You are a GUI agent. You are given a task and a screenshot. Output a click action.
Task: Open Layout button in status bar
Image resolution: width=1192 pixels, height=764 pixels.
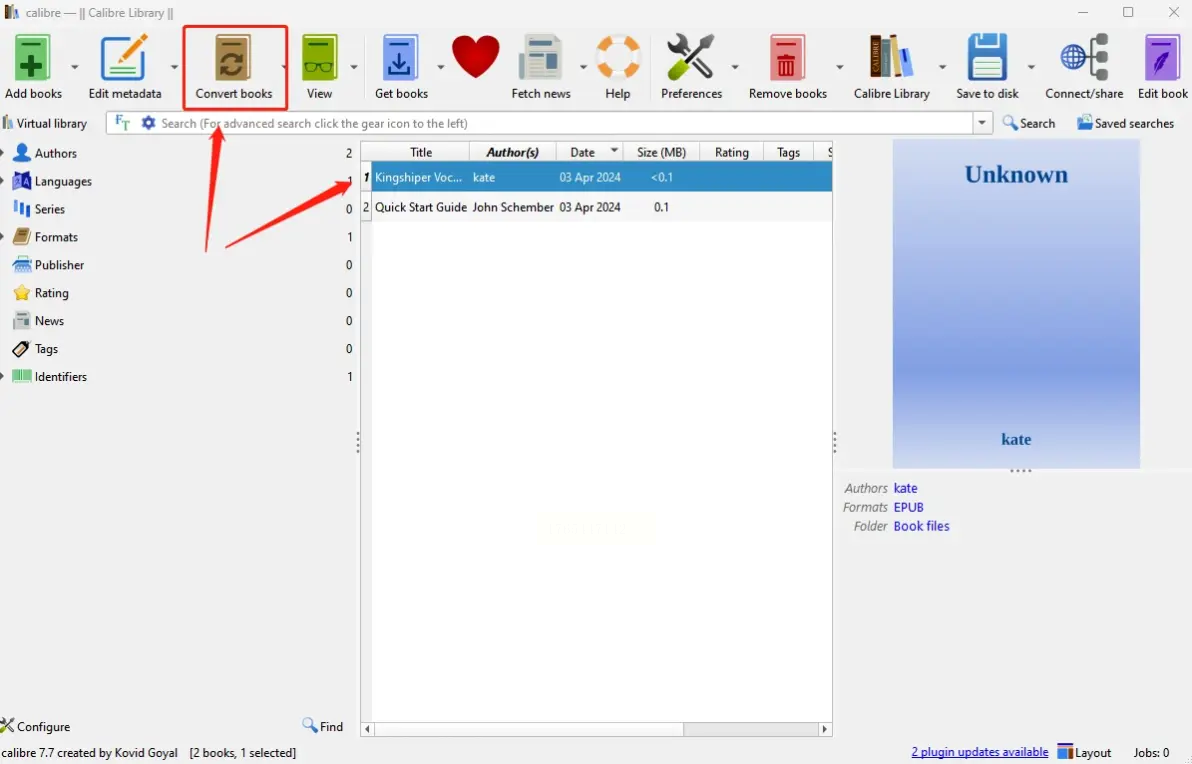click(1085, 752)
